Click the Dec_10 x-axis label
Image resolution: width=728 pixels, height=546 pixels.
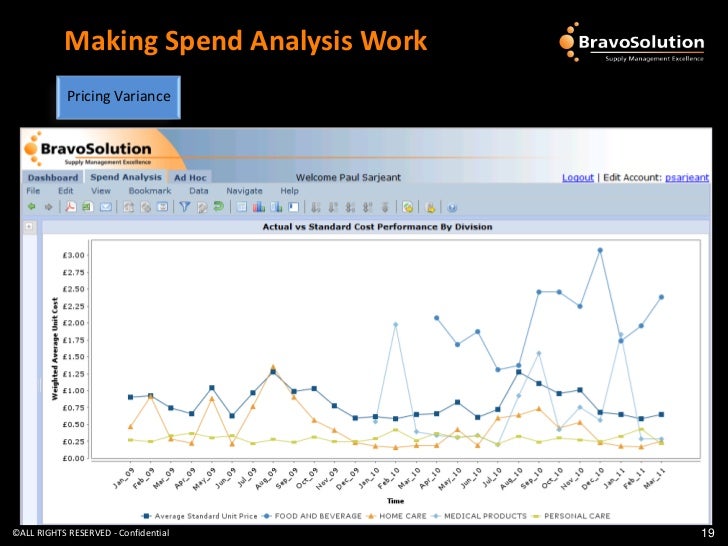[x=592, y=477]
